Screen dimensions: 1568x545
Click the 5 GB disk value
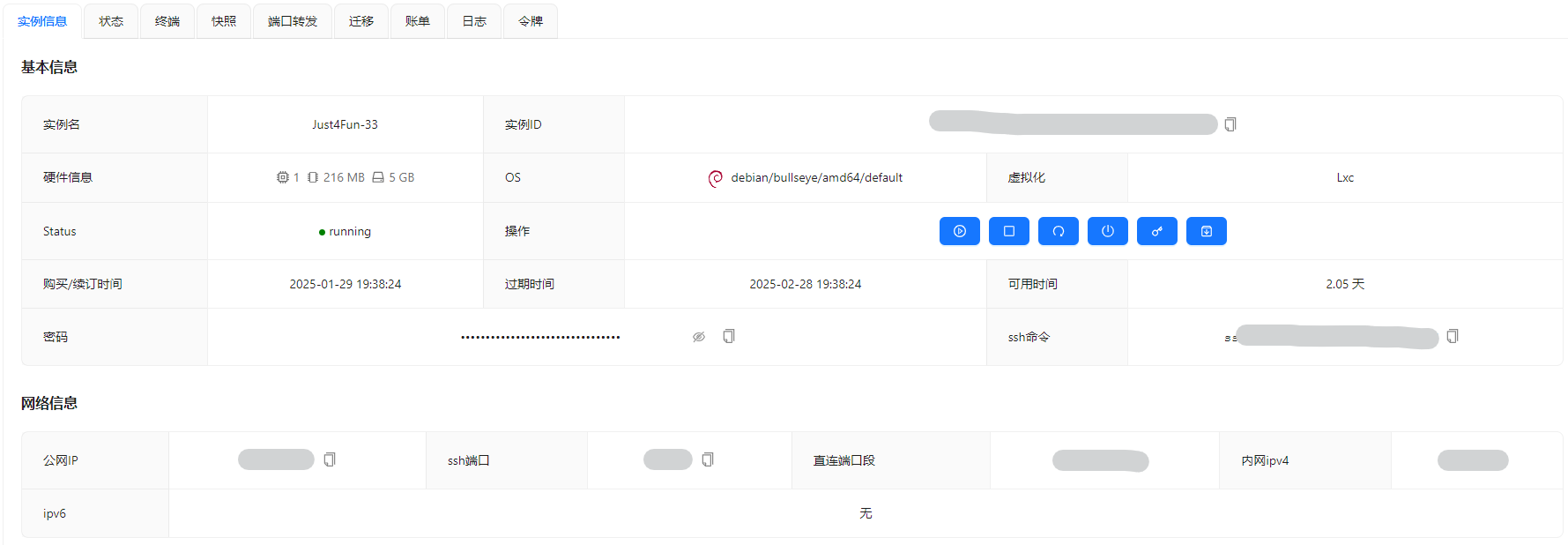[x=401, y=177]
